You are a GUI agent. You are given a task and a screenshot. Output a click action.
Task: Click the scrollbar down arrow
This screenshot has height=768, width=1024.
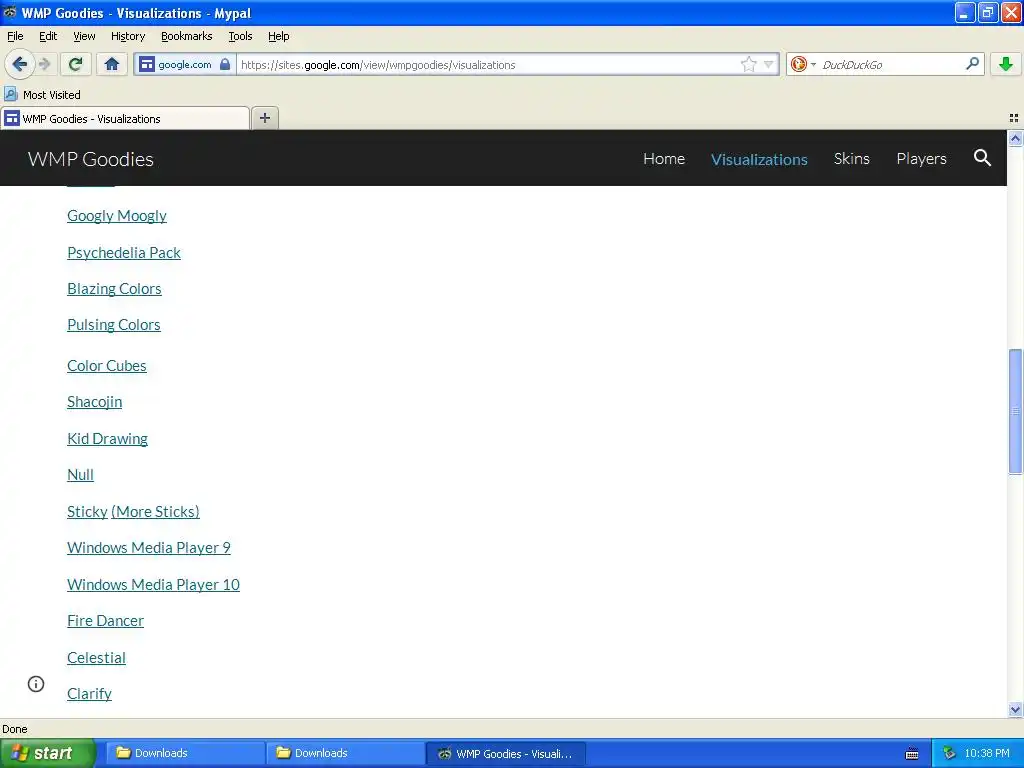pos(1015,709)
